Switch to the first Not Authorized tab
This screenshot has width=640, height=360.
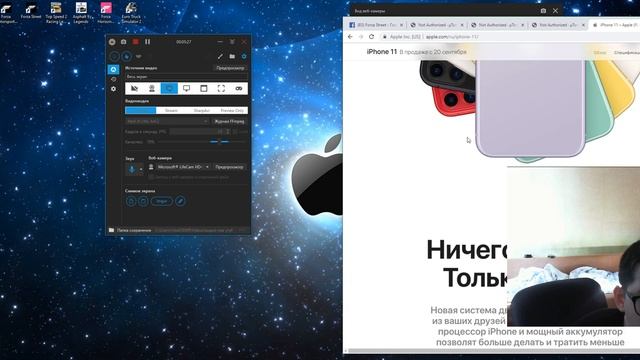(x=437, y=25)
